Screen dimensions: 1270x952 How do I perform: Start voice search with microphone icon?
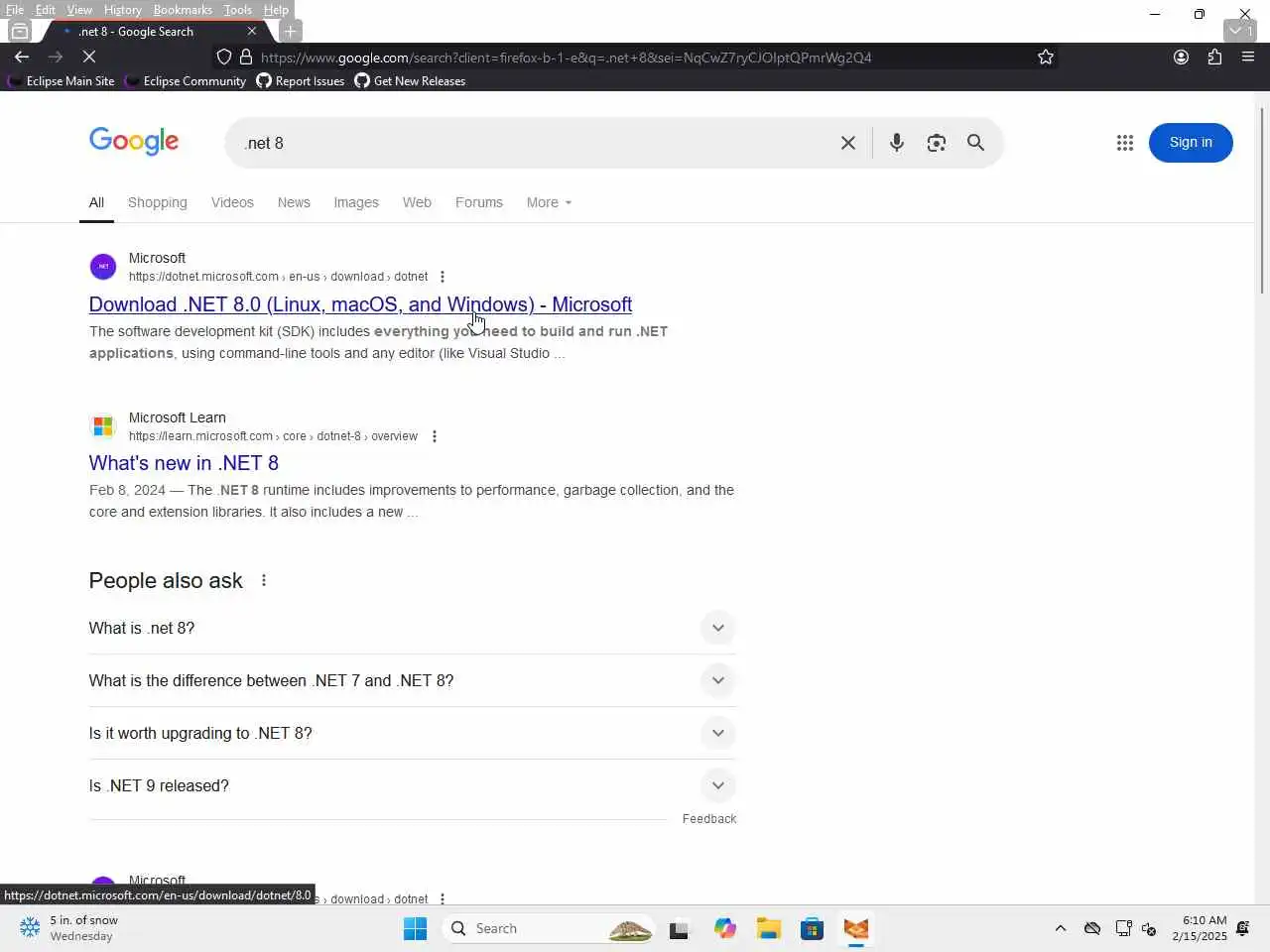click(x=897, y=143)
